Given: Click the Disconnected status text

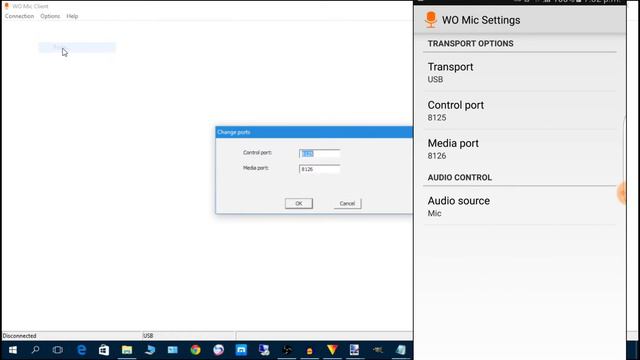Looking at the screenshot, I should 20,336.
